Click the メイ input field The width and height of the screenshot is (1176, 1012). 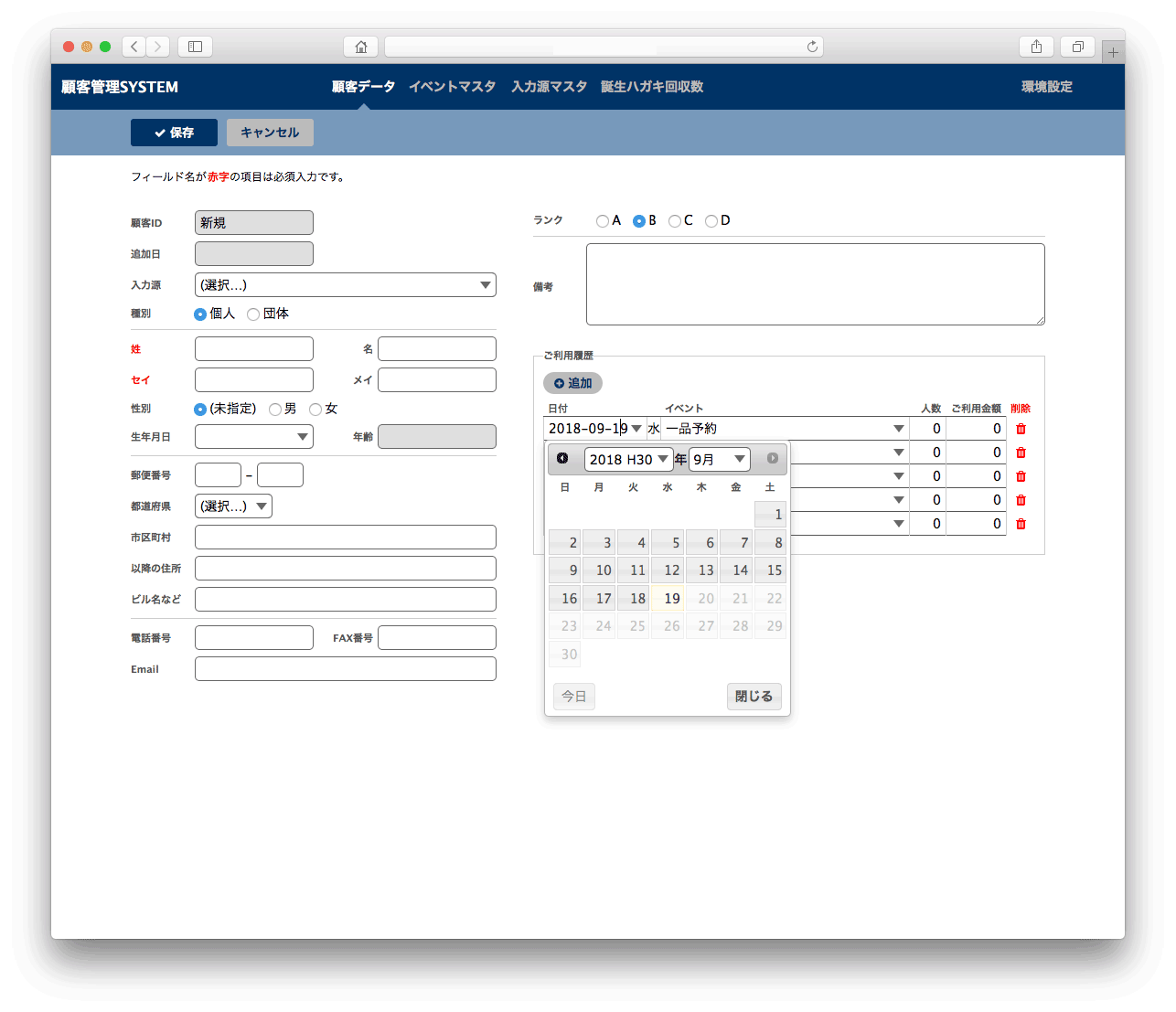pos(437,379)
